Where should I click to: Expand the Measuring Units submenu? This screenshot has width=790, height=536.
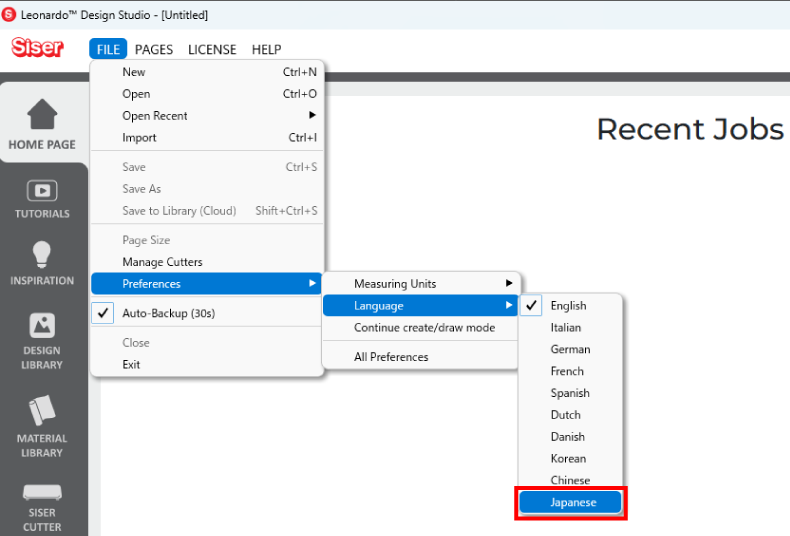pos(420,284)
